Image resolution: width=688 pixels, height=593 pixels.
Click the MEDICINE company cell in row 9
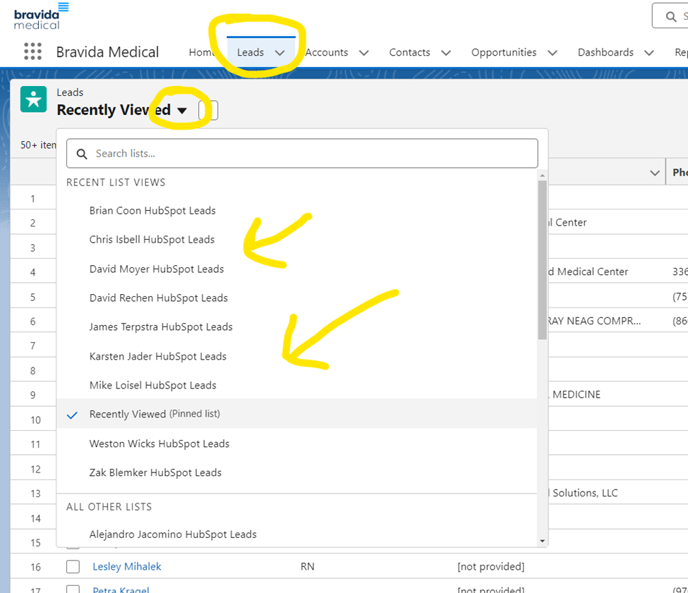(x=574, y=395)
